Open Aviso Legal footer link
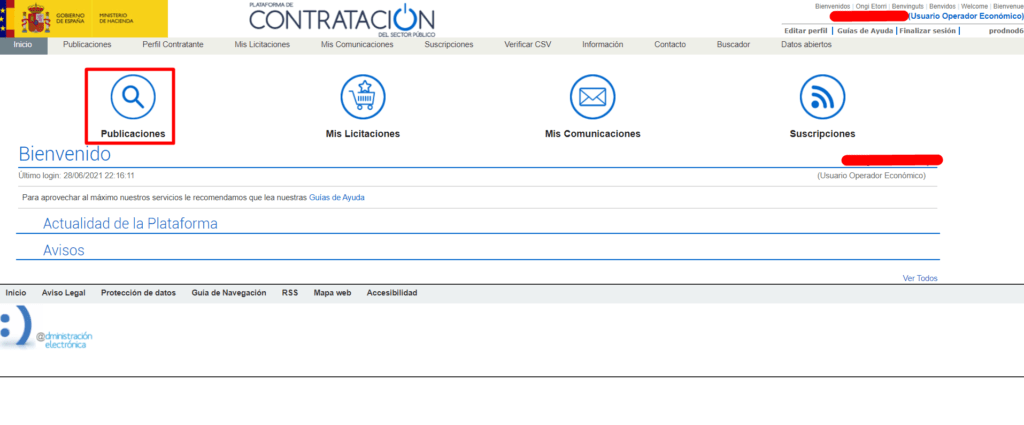The image size is (1024, 425). [x=63, y=293]
